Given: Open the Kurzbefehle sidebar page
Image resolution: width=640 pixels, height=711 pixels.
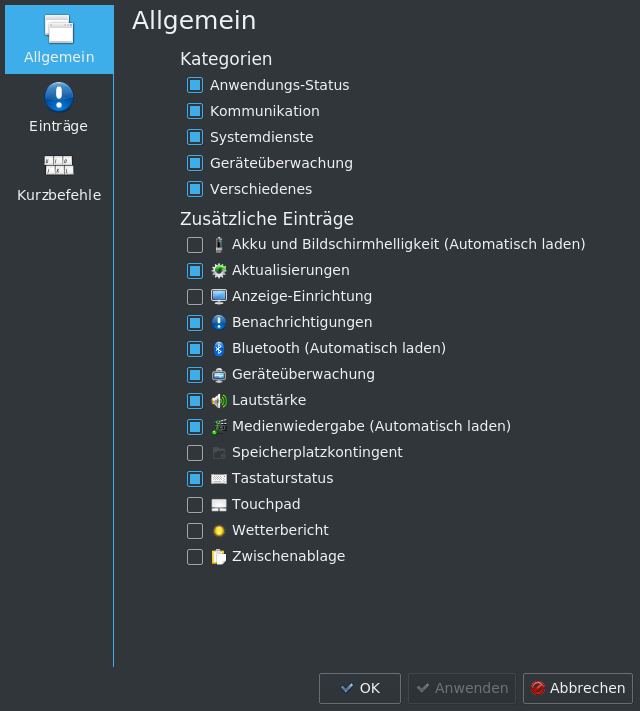Looking at the screenshot, I should click(x=59, y=177).
